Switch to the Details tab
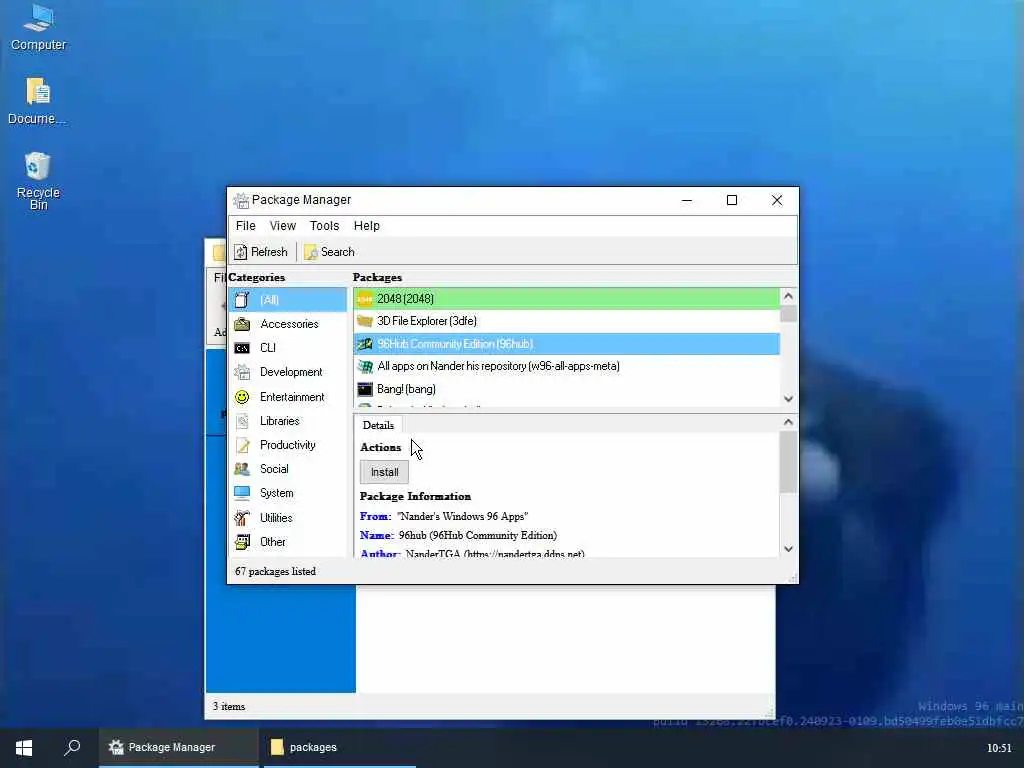The image size is (1024, 768). (378, 425)
